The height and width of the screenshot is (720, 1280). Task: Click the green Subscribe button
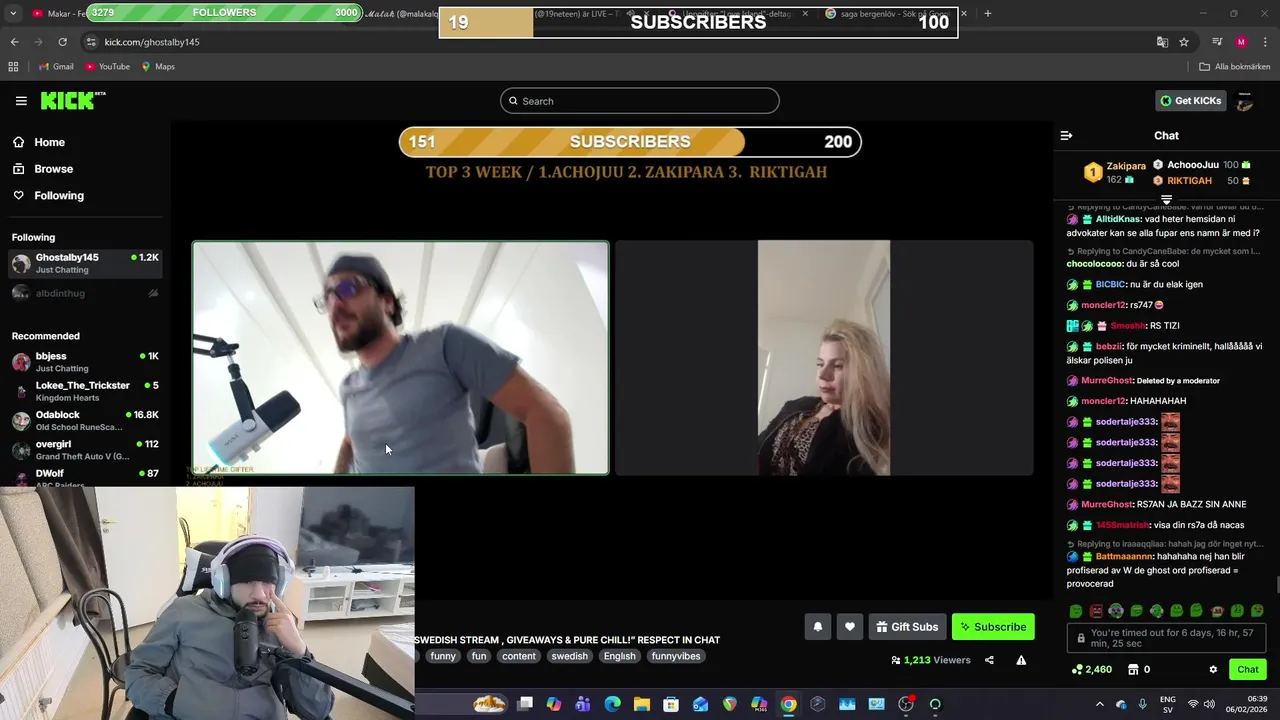tap(993, 627)
